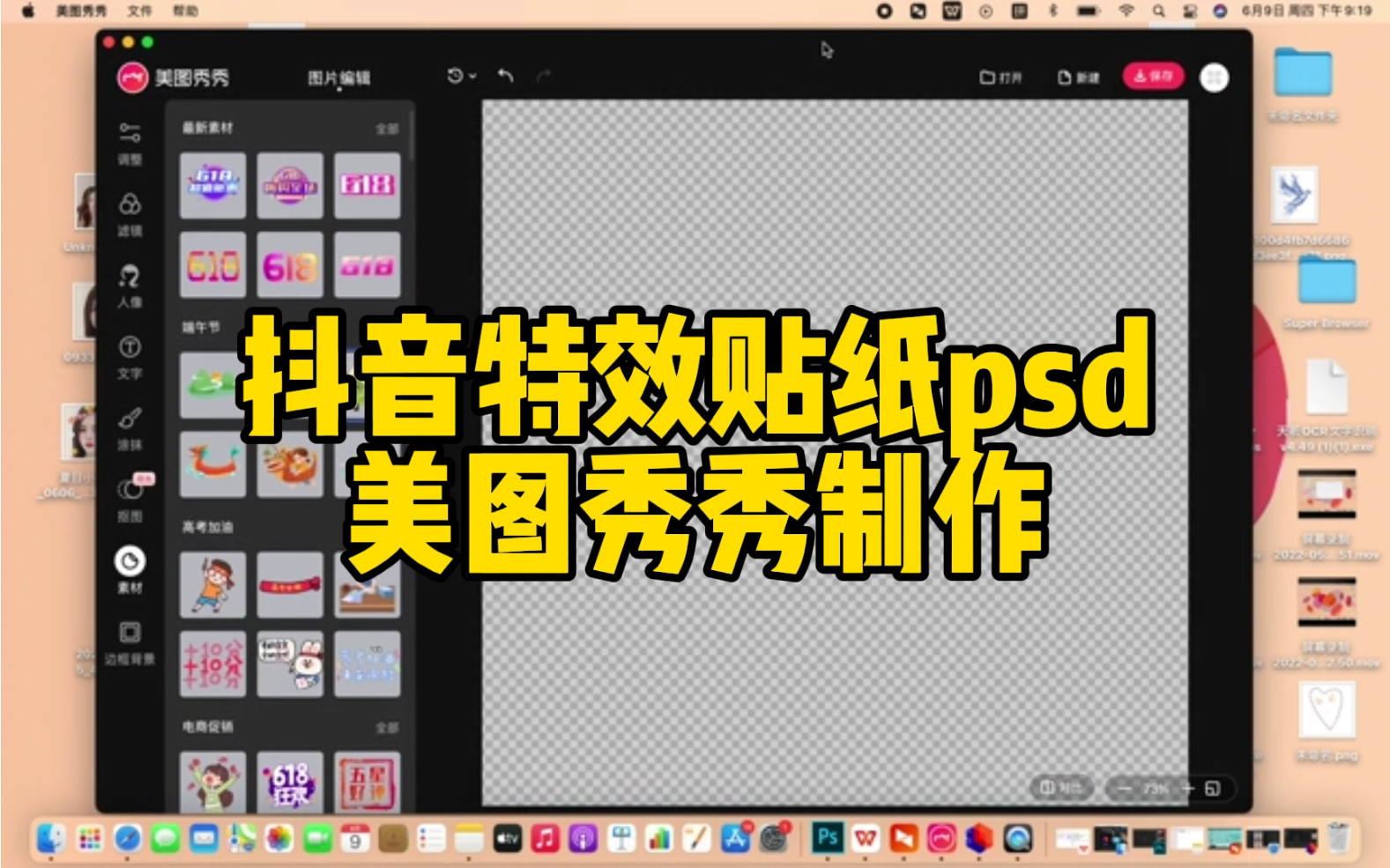Select the 人像 portrait tool
1390x868 pixels.
pyautogui.click(x=130, y=286)
